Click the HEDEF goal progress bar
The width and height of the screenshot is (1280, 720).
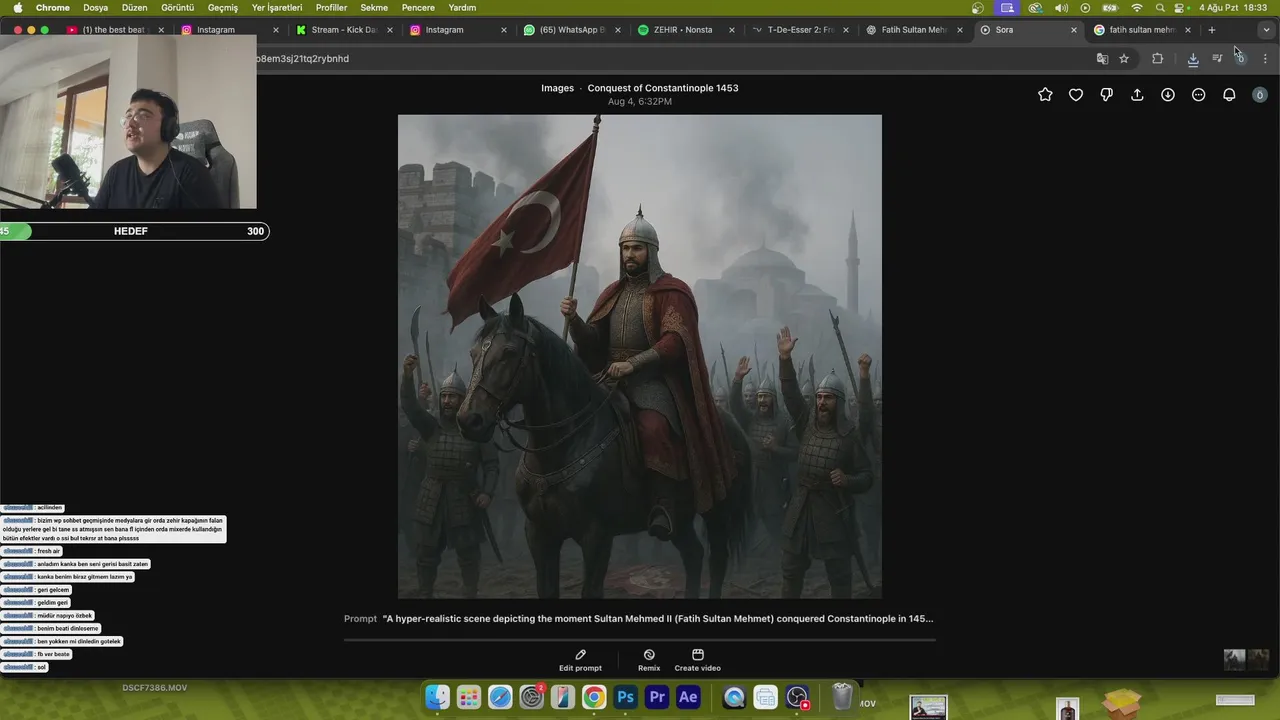134,231
